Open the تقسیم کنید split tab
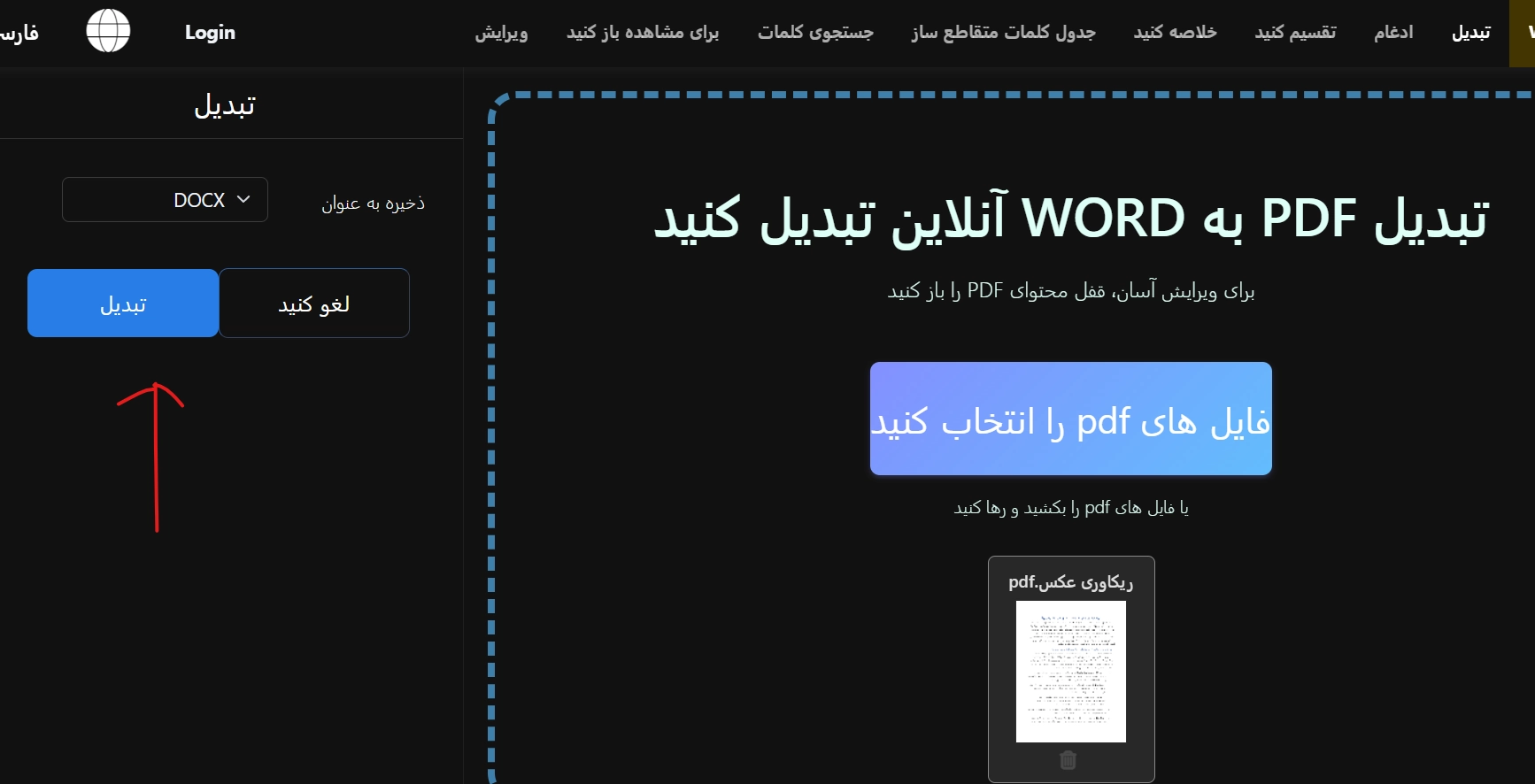 1295,33
